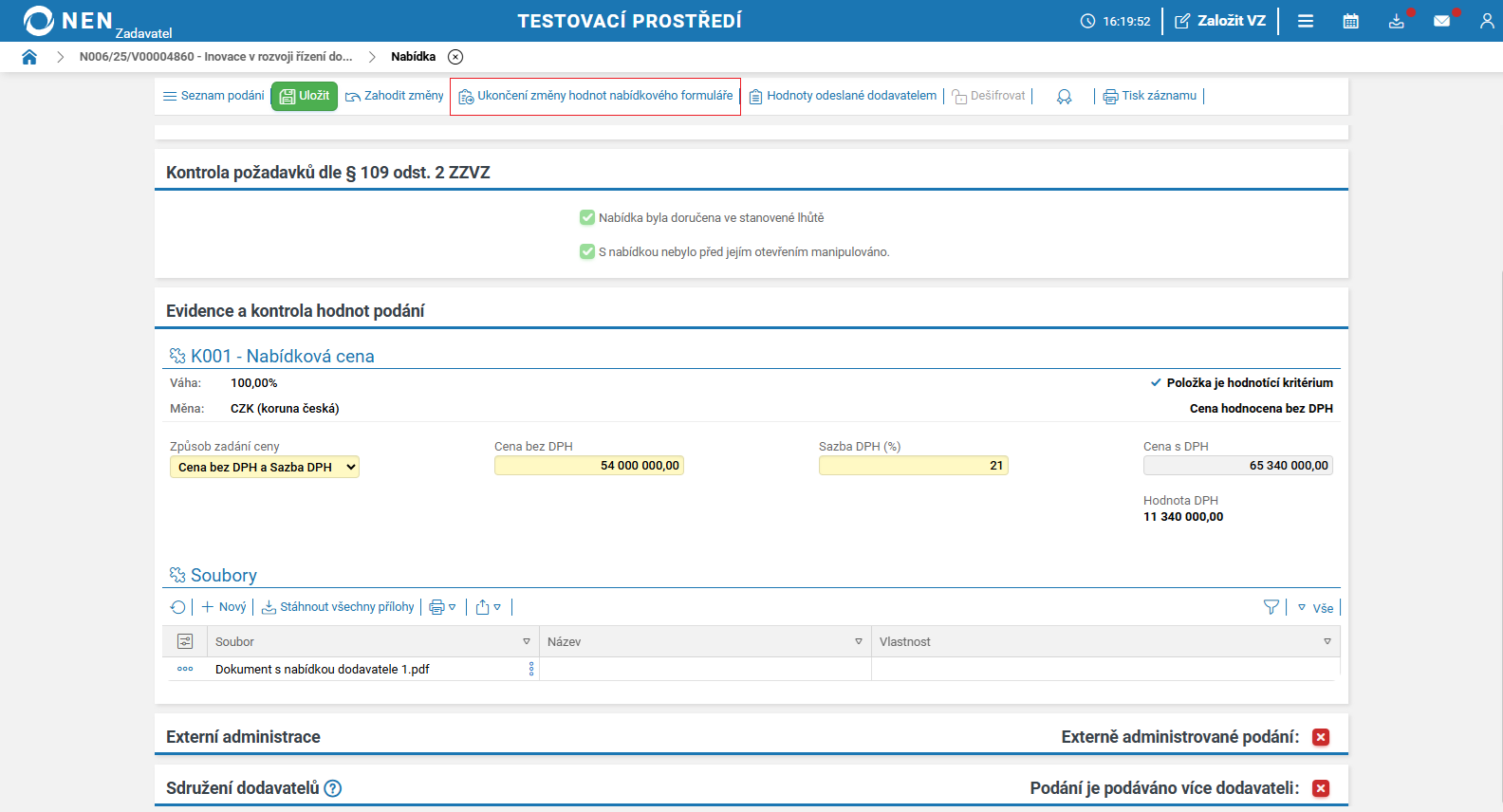The height and width of the screenshot is (812, 1503).
Task: Open the calendar icon in header
Action: point(1350,21)
